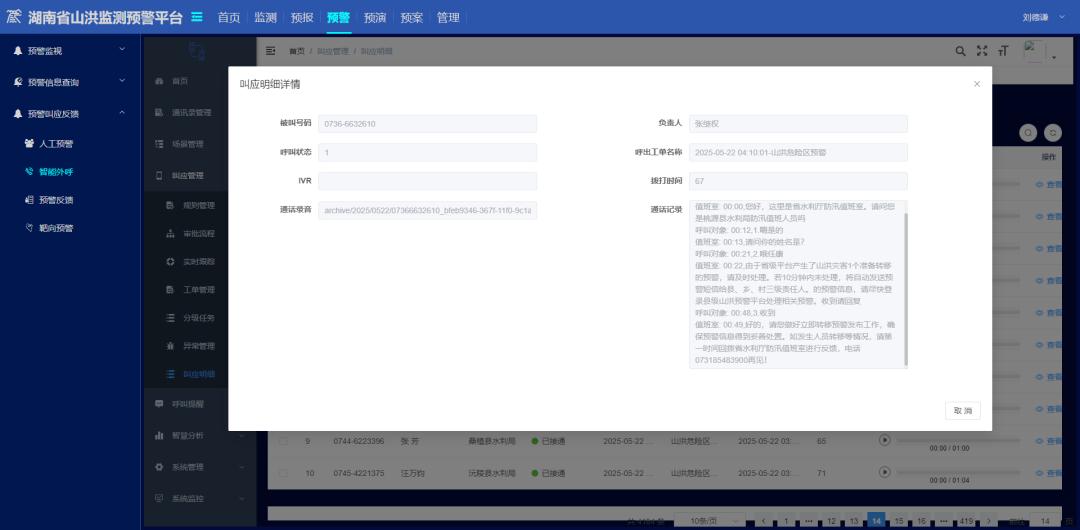The width and height of the screenshot is (1080, 530).
Task: Play the audio recording for row 9
Action: pos(884,440)
